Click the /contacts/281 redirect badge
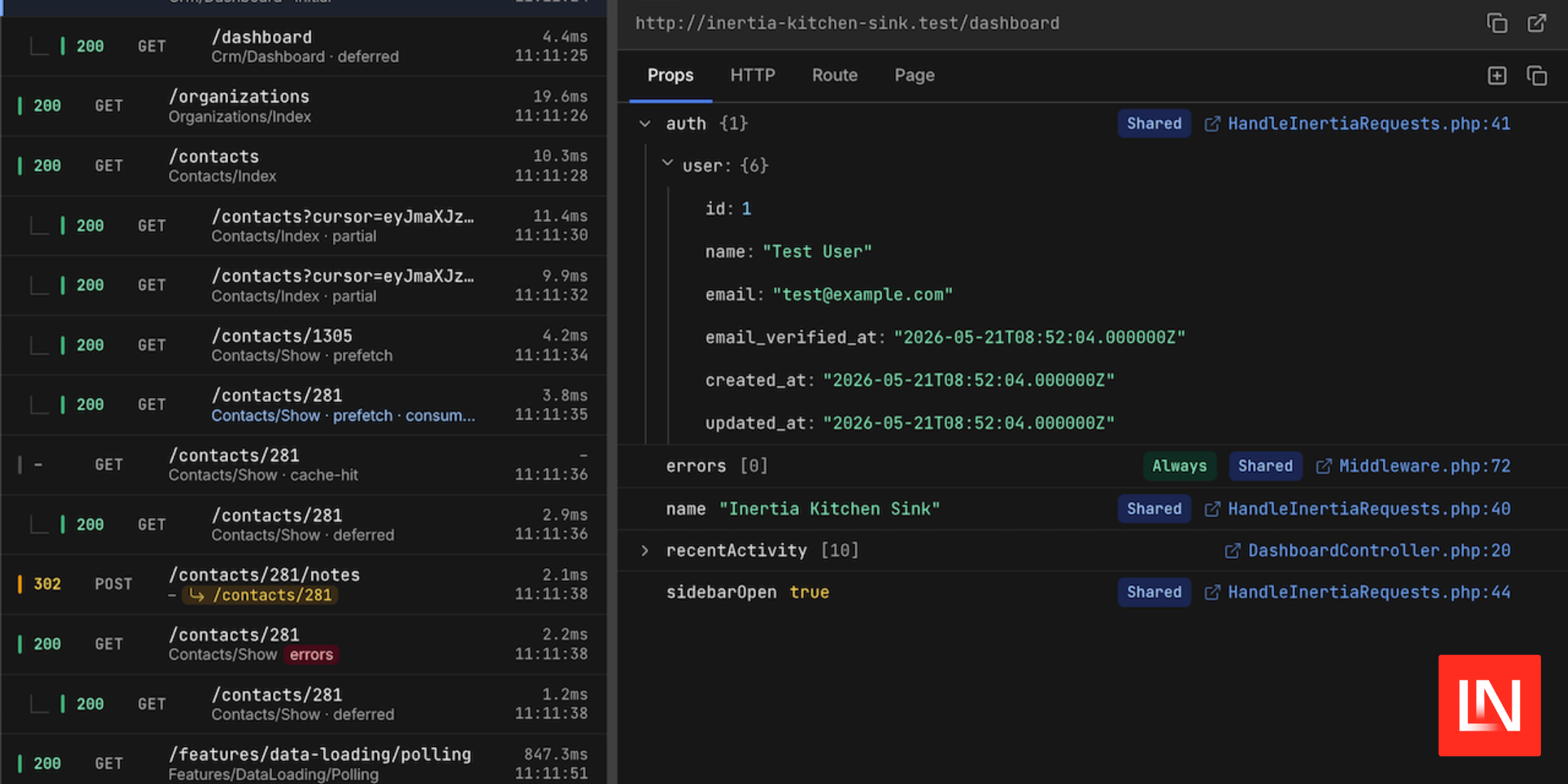The image size is (1568, 784). (260, 595)
